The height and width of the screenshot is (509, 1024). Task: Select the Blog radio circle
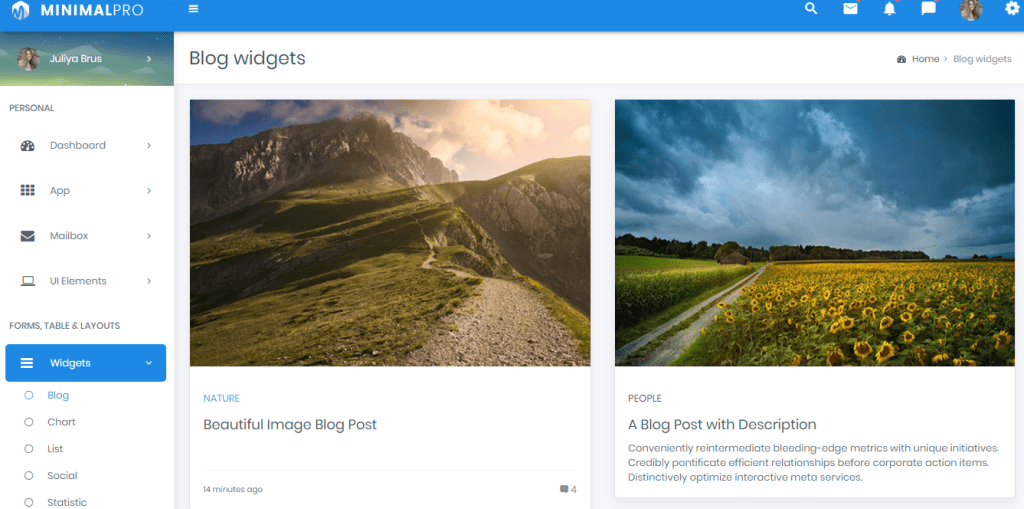click(29, 395)
